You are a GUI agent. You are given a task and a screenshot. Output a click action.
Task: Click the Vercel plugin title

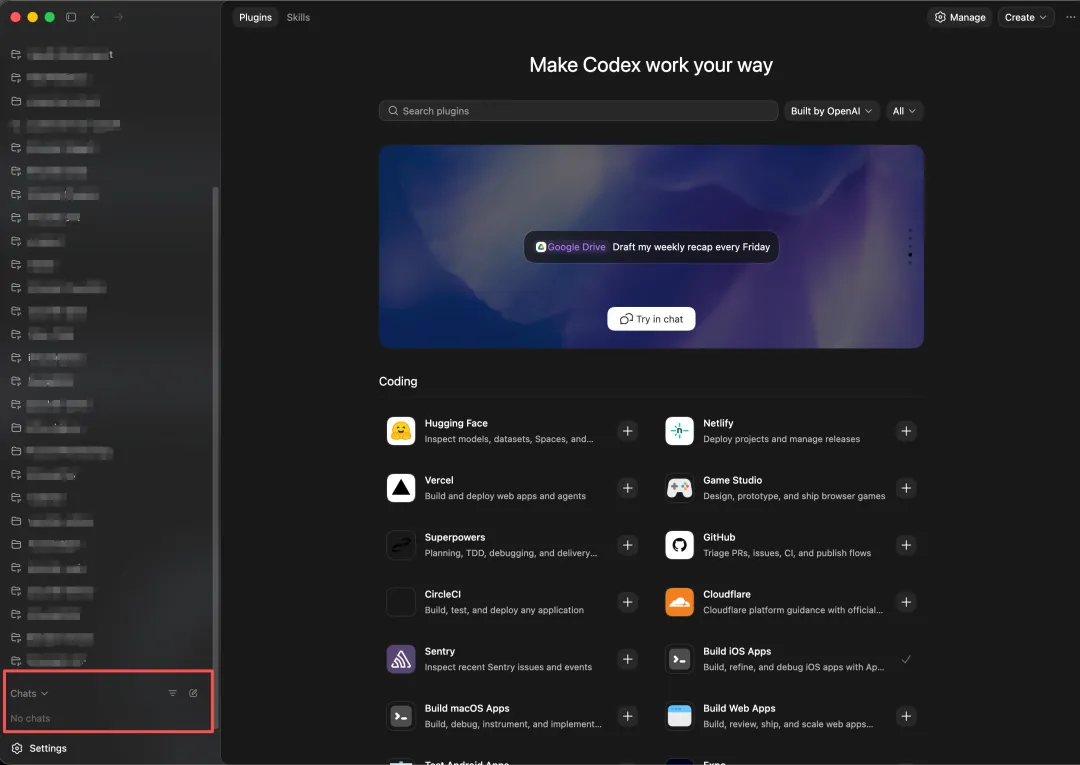pos(439,480)
